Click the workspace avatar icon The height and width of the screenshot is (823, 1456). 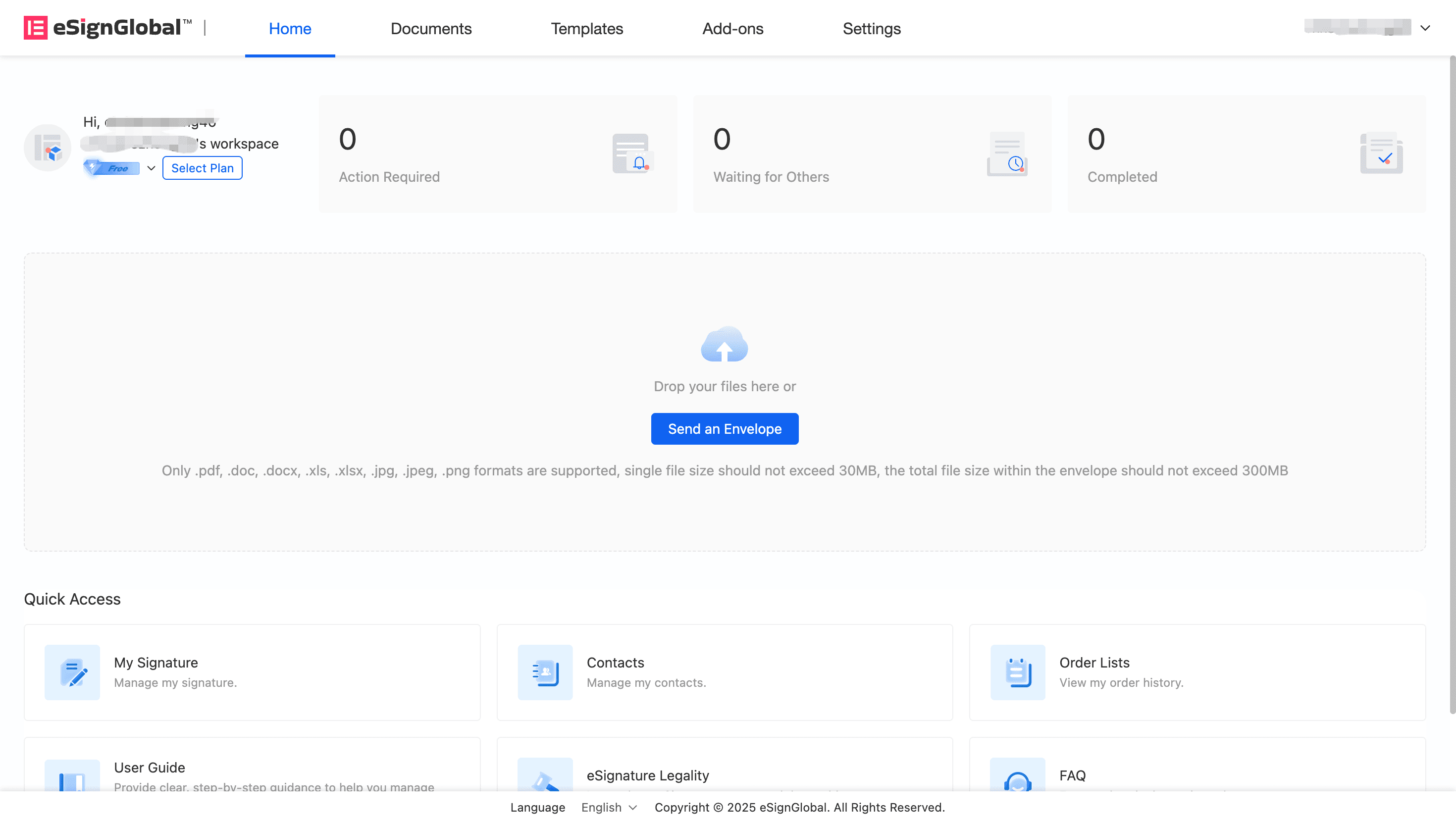click(x=48, y=148)
